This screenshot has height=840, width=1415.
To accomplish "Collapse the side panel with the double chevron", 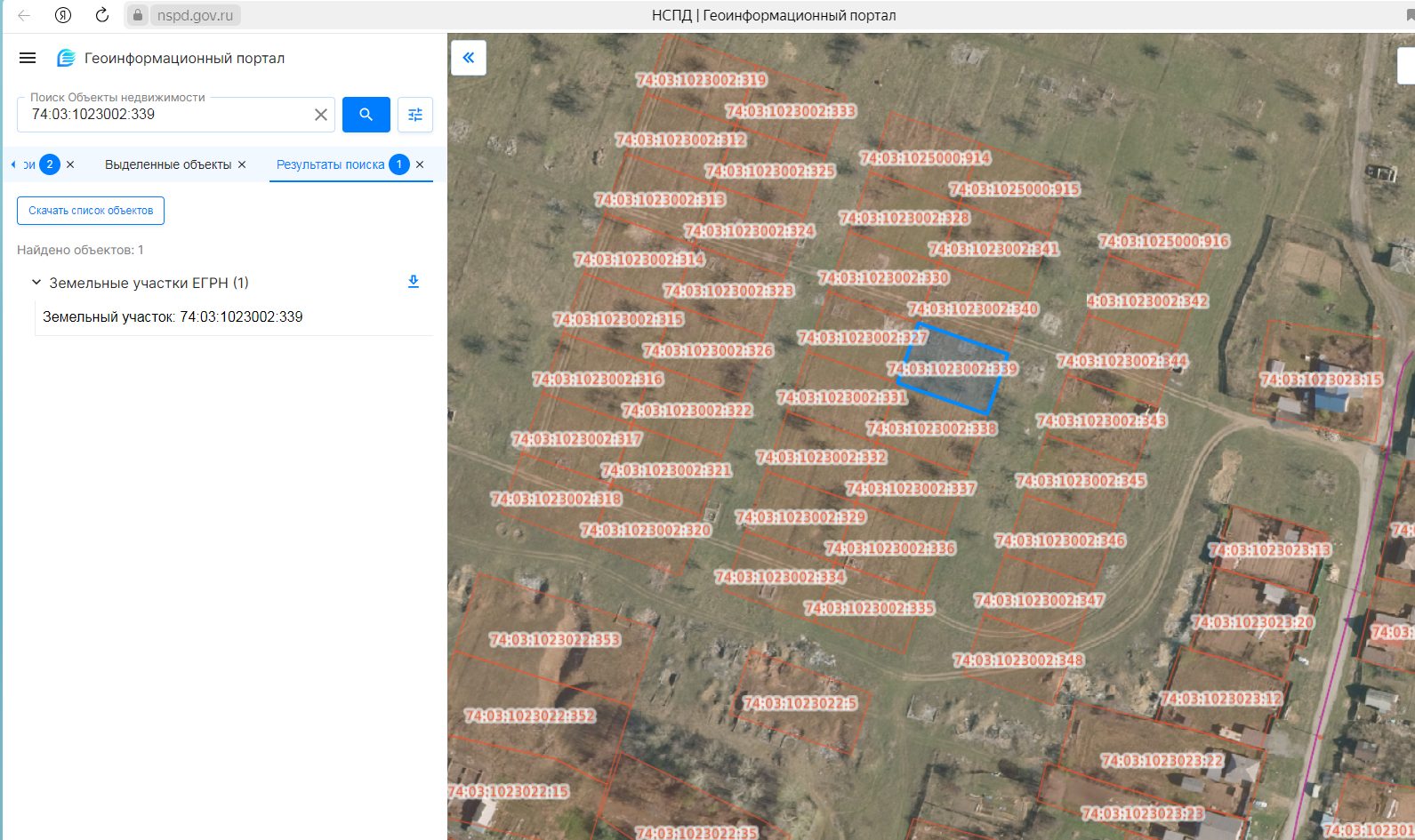I will coord(469,59).
